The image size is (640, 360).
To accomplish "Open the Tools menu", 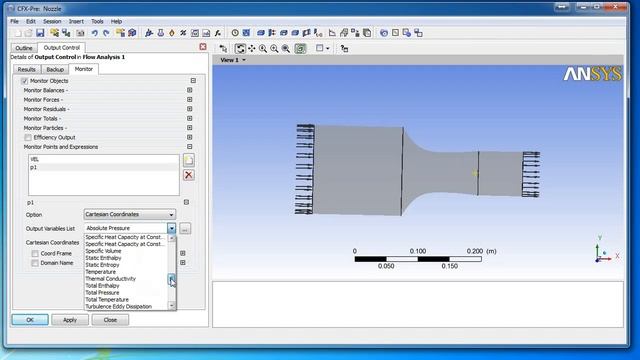I will tap(97, 21).
